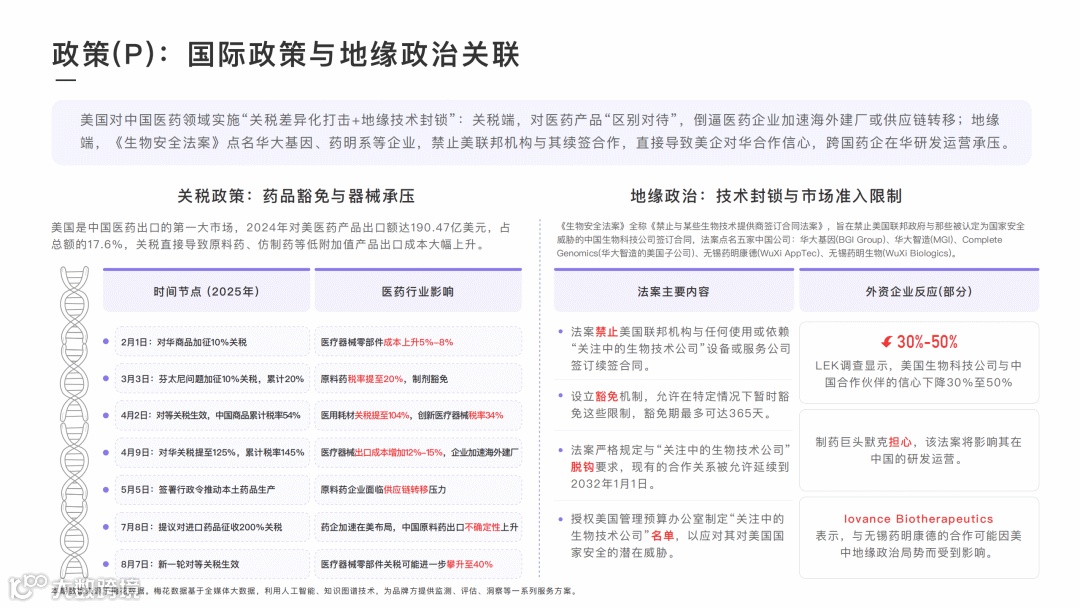Click the row '5月5日:签署行政令推动本土药品生产'
The height and width of the screenshot is (608, 1080).
pos(212,490)
